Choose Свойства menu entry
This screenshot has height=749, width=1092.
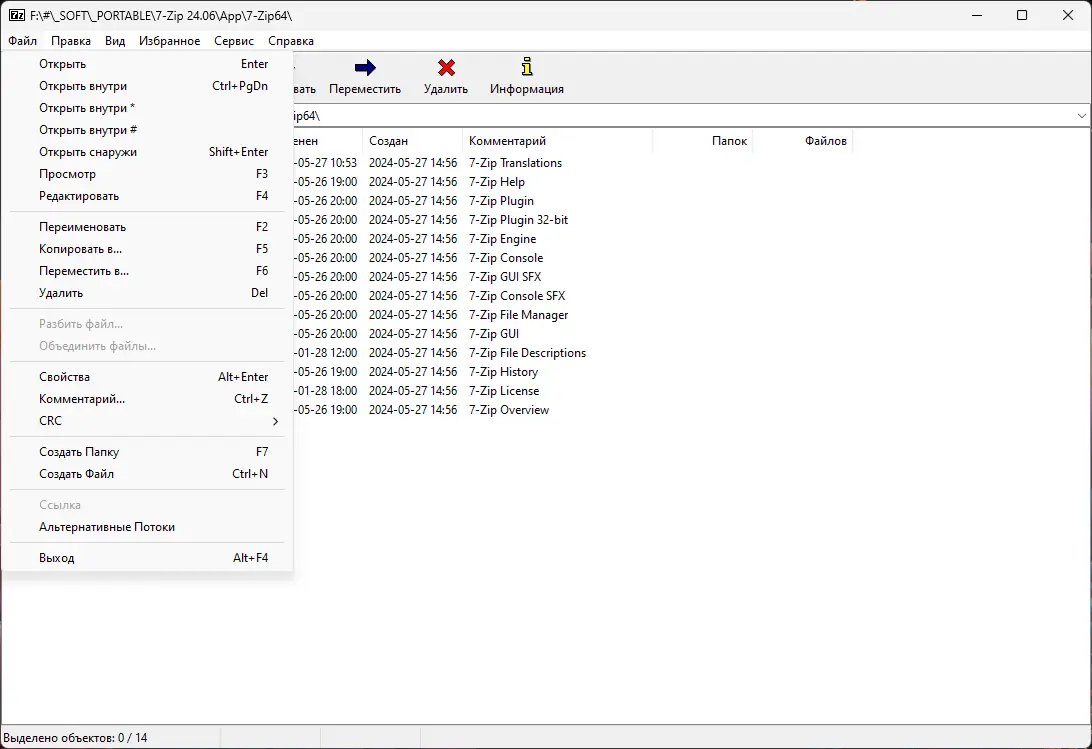[148, 377]
